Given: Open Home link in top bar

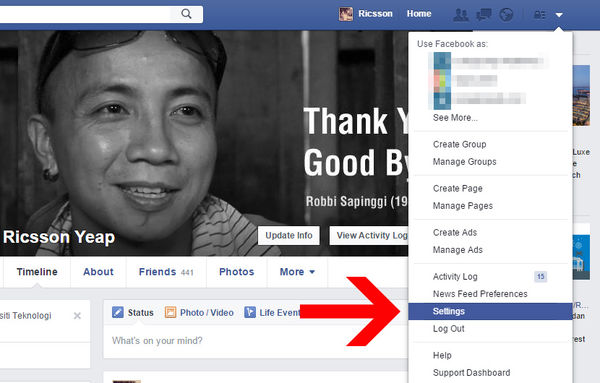Looking at the screenshot, I should tap(419, 14).
